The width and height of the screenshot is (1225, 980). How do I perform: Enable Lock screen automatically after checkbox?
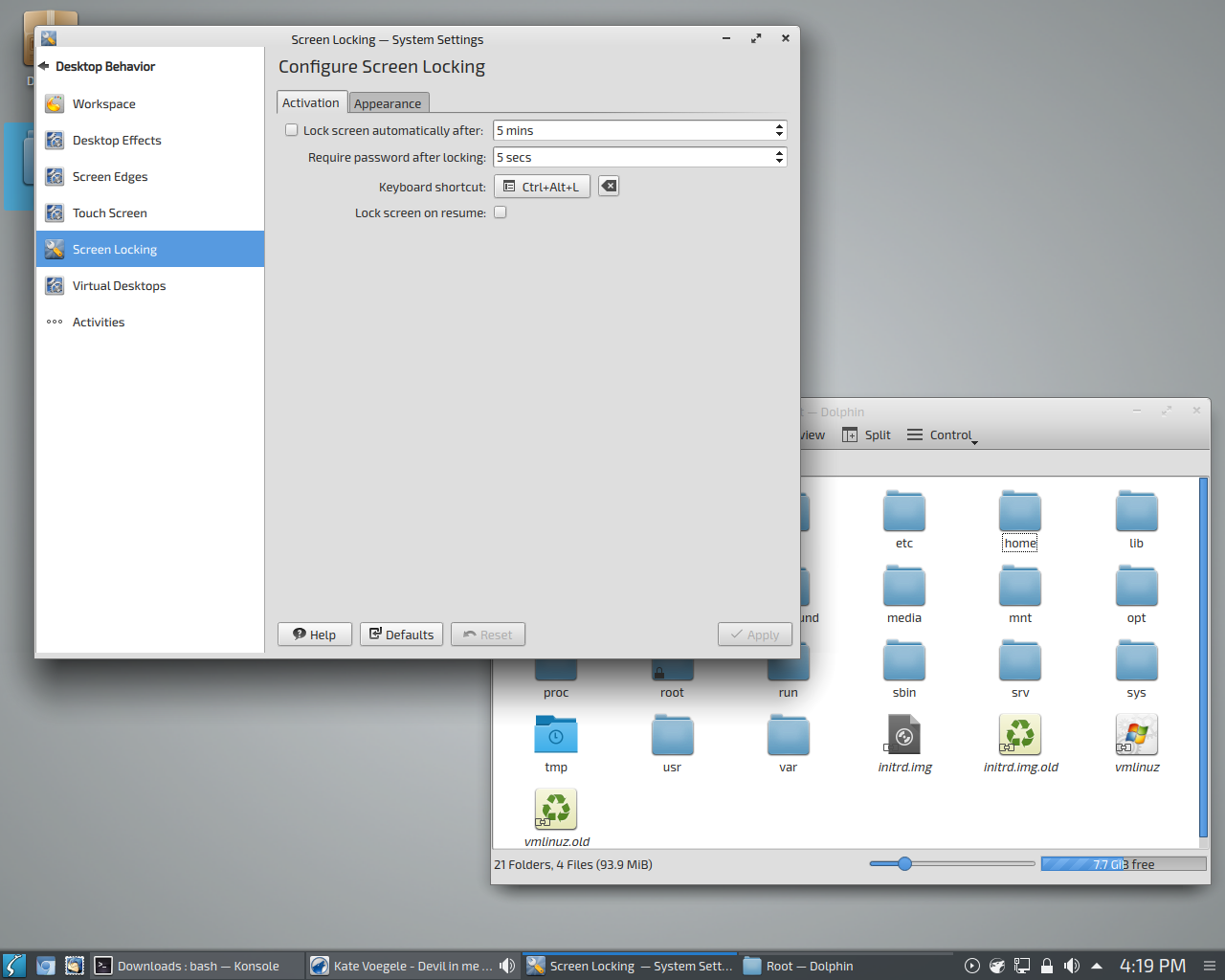coord(292,130)
